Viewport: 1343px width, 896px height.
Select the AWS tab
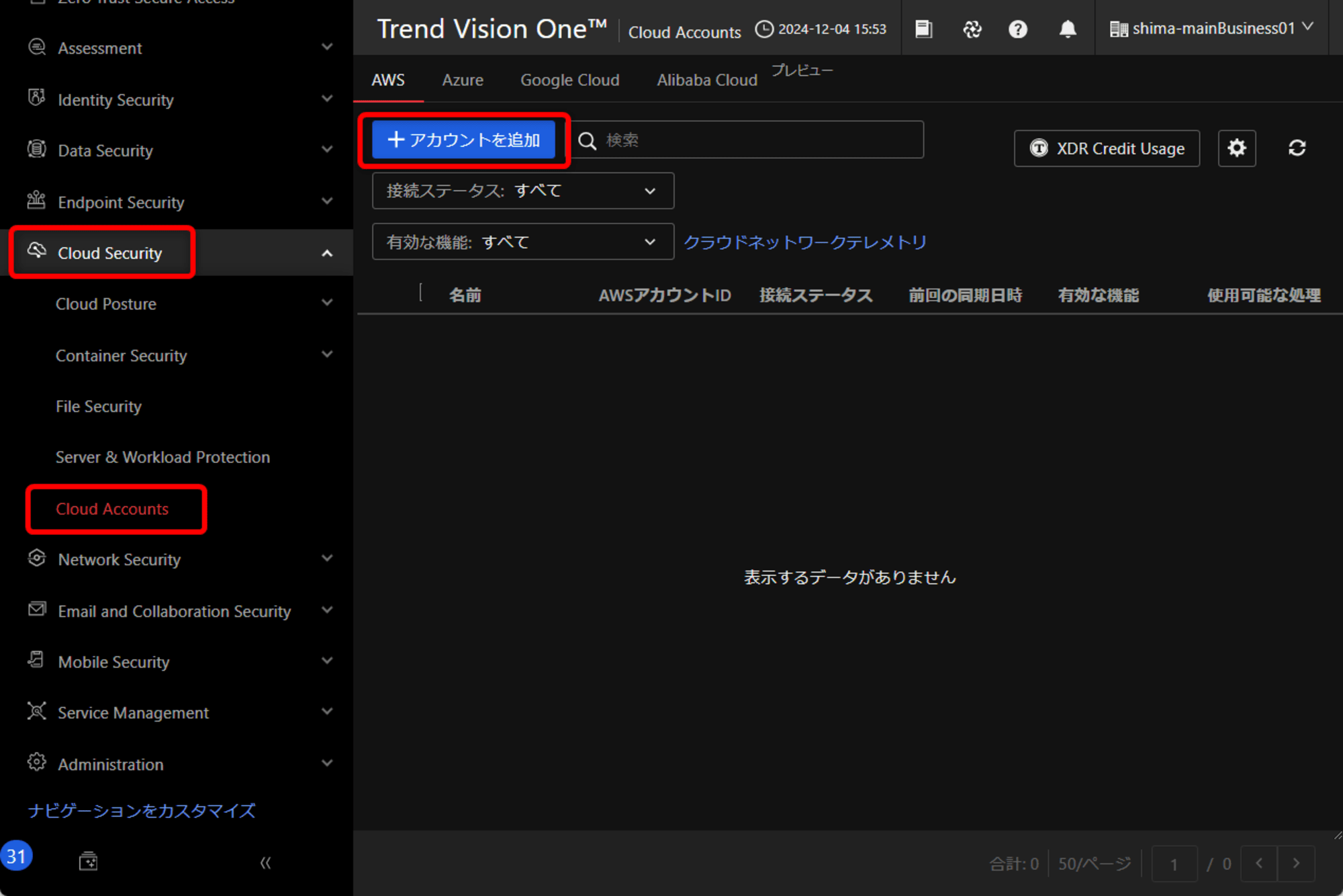pyautogui.click(x=388, y=80)
